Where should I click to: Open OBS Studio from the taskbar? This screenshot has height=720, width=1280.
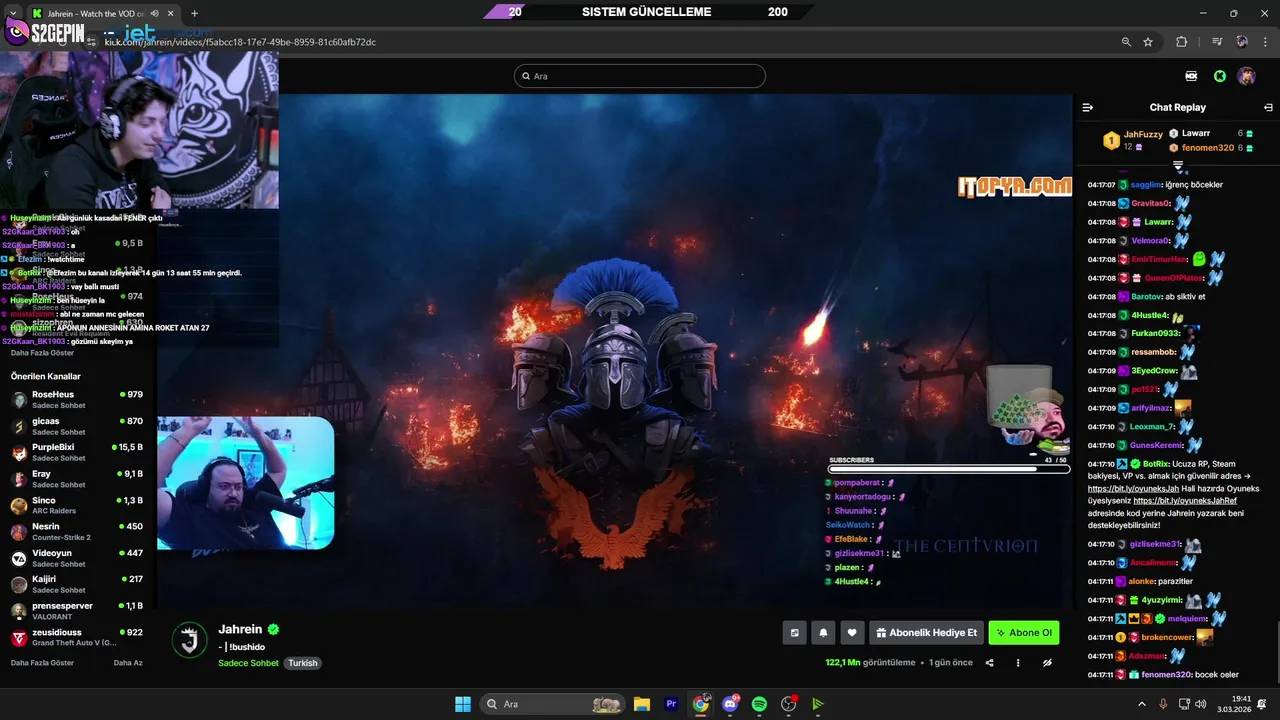789,704
